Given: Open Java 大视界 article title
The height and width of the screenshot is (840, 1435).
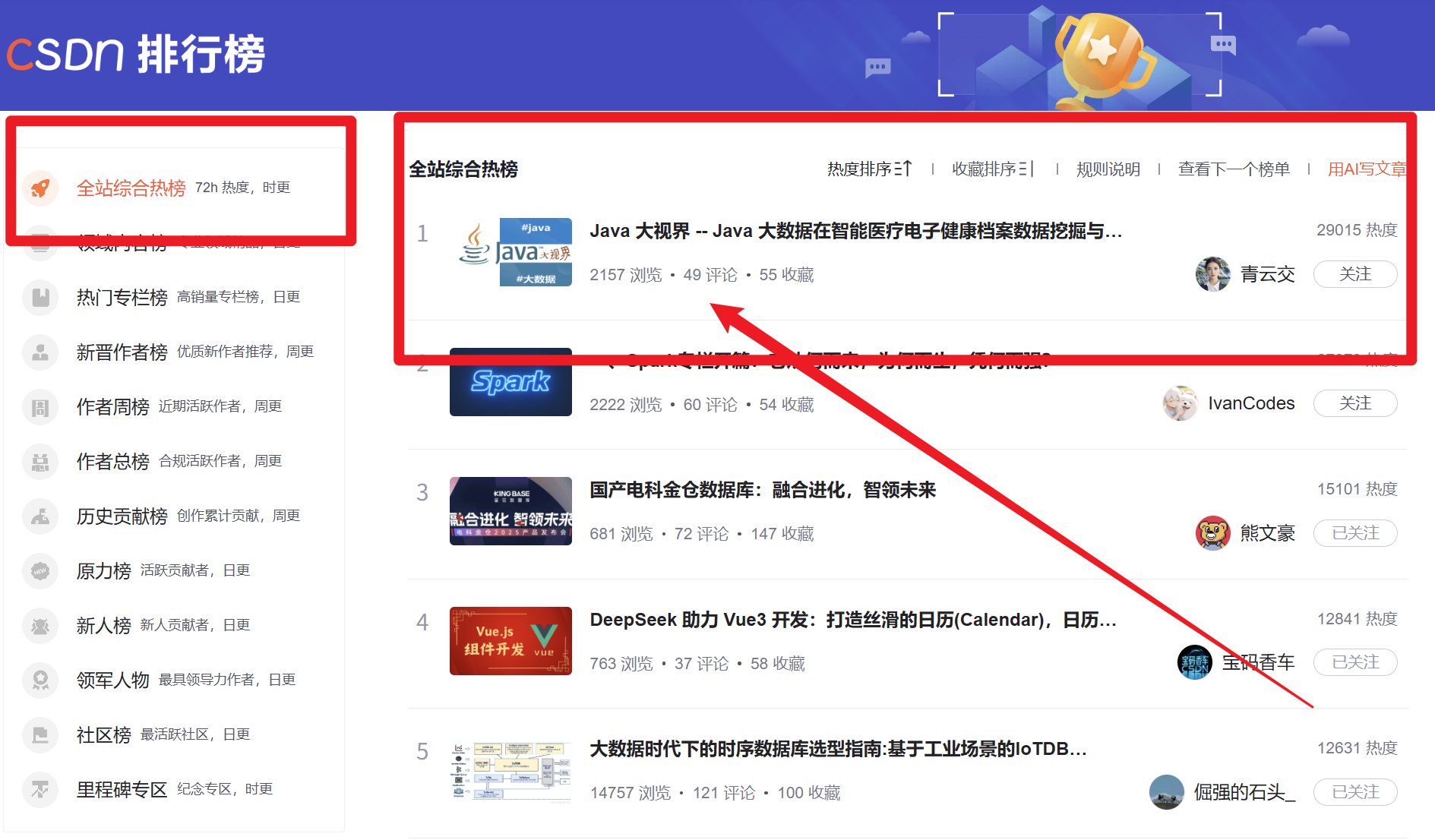Looking at the screenshot, I should [x=855, y=231].
